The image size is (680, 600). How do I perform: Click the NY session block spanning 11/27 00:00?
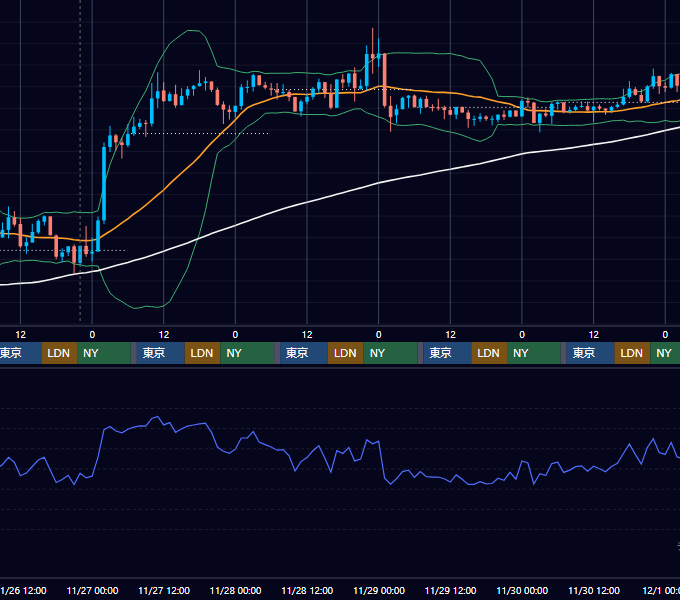pos(104,353)
